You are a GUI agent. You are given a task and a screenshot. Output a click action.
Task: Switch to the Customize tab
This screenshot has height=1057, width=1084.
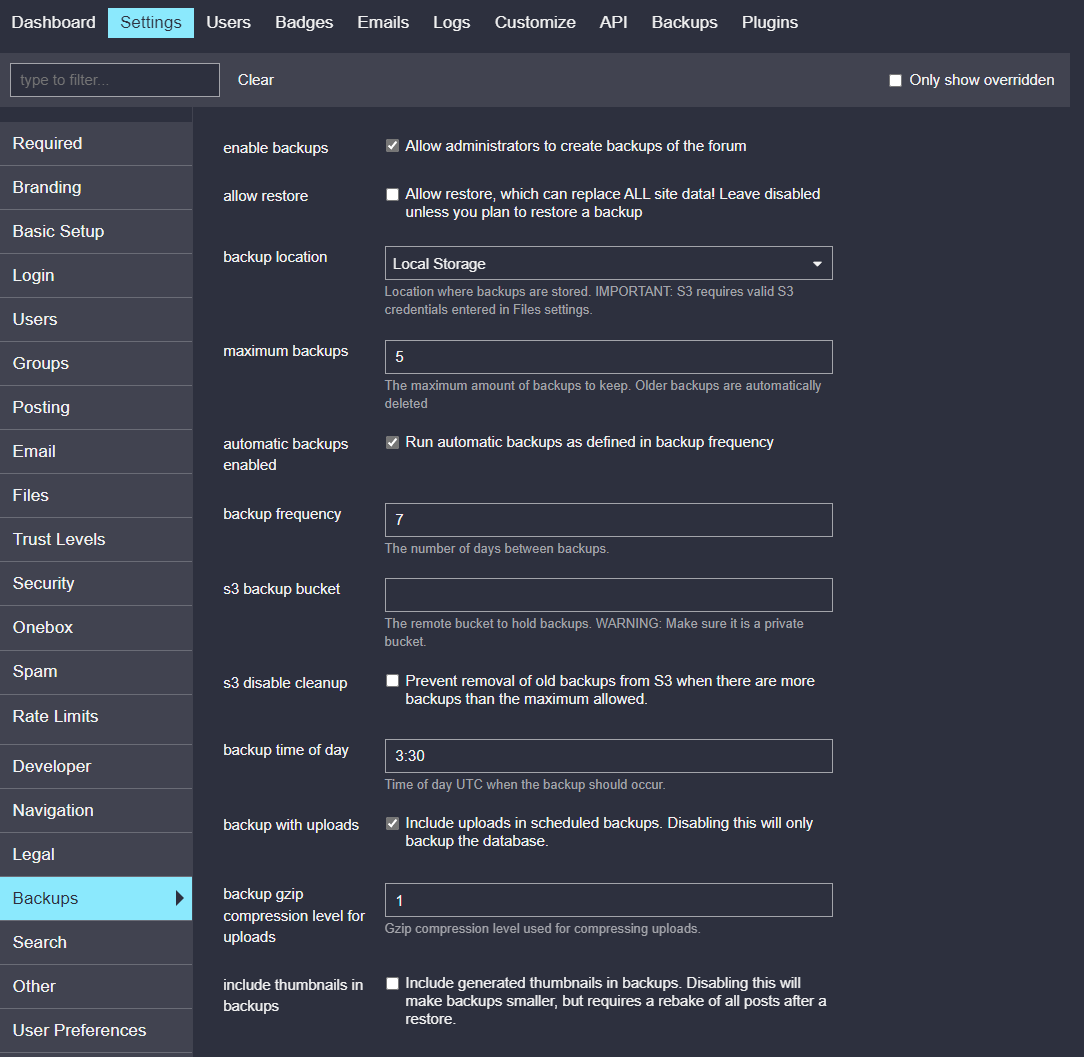534,21
